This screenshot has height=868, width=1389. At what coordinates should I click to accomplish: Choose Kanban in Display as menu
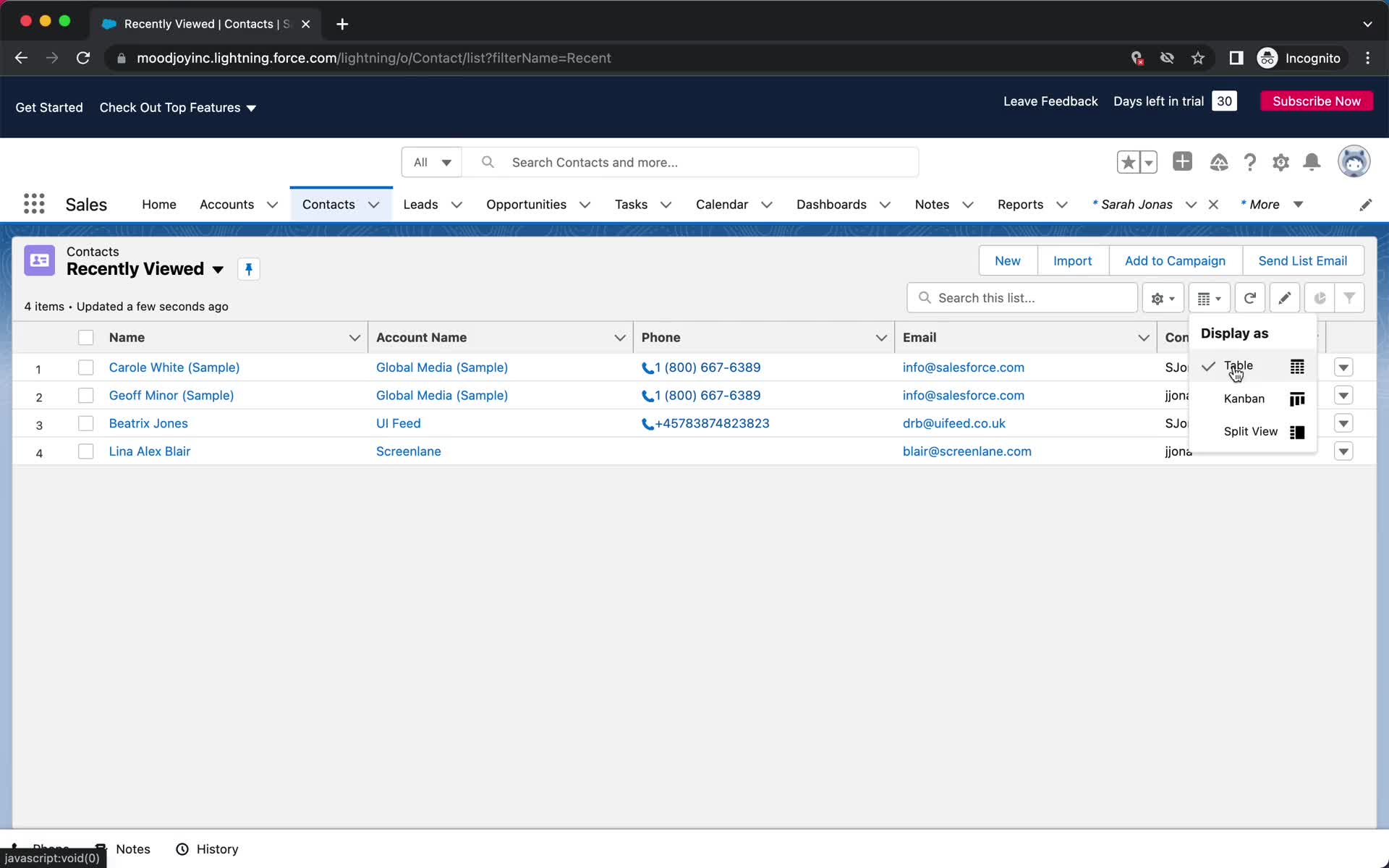1252,399
